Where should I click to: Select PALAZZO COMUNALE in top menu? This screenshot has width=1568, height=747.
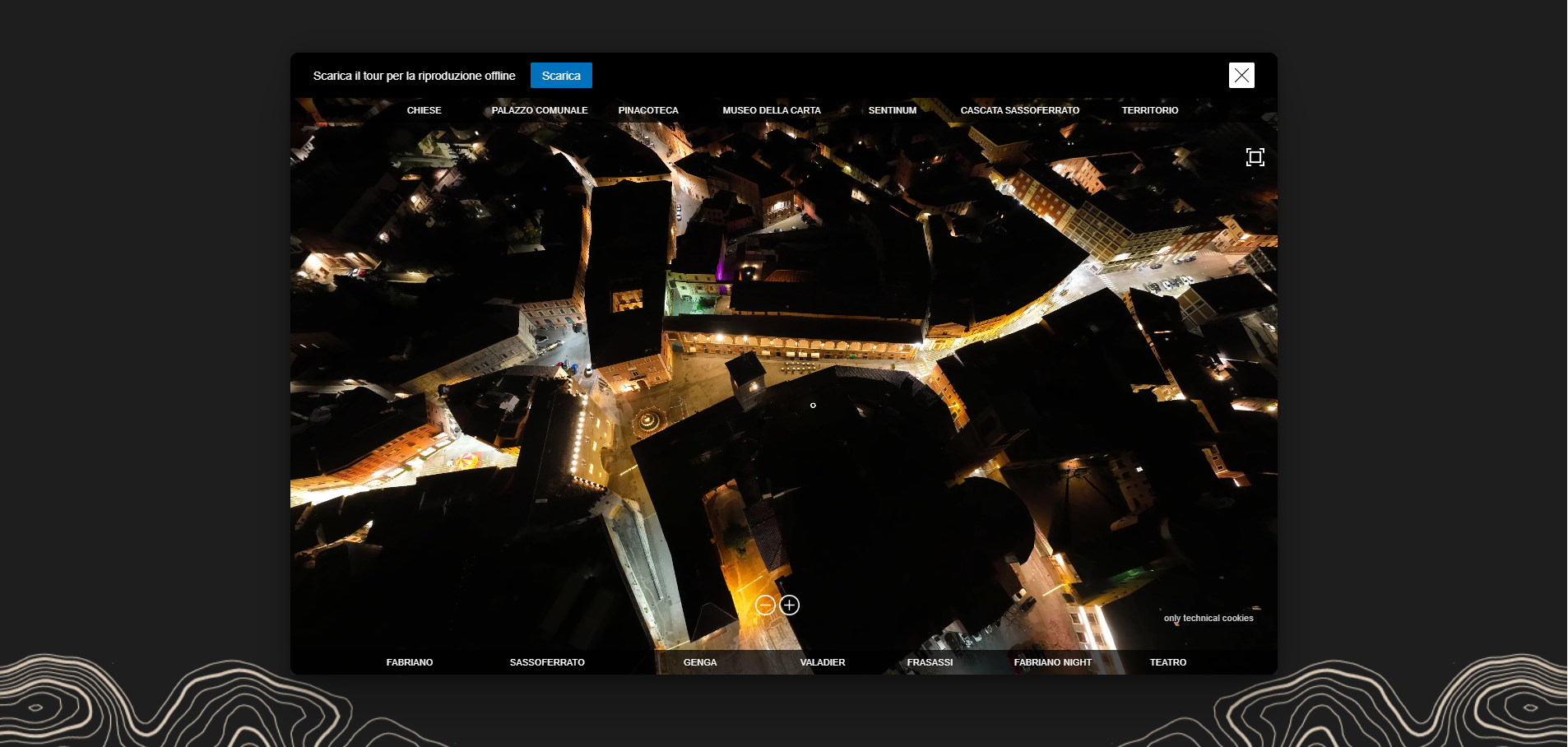tap(540, 110)
